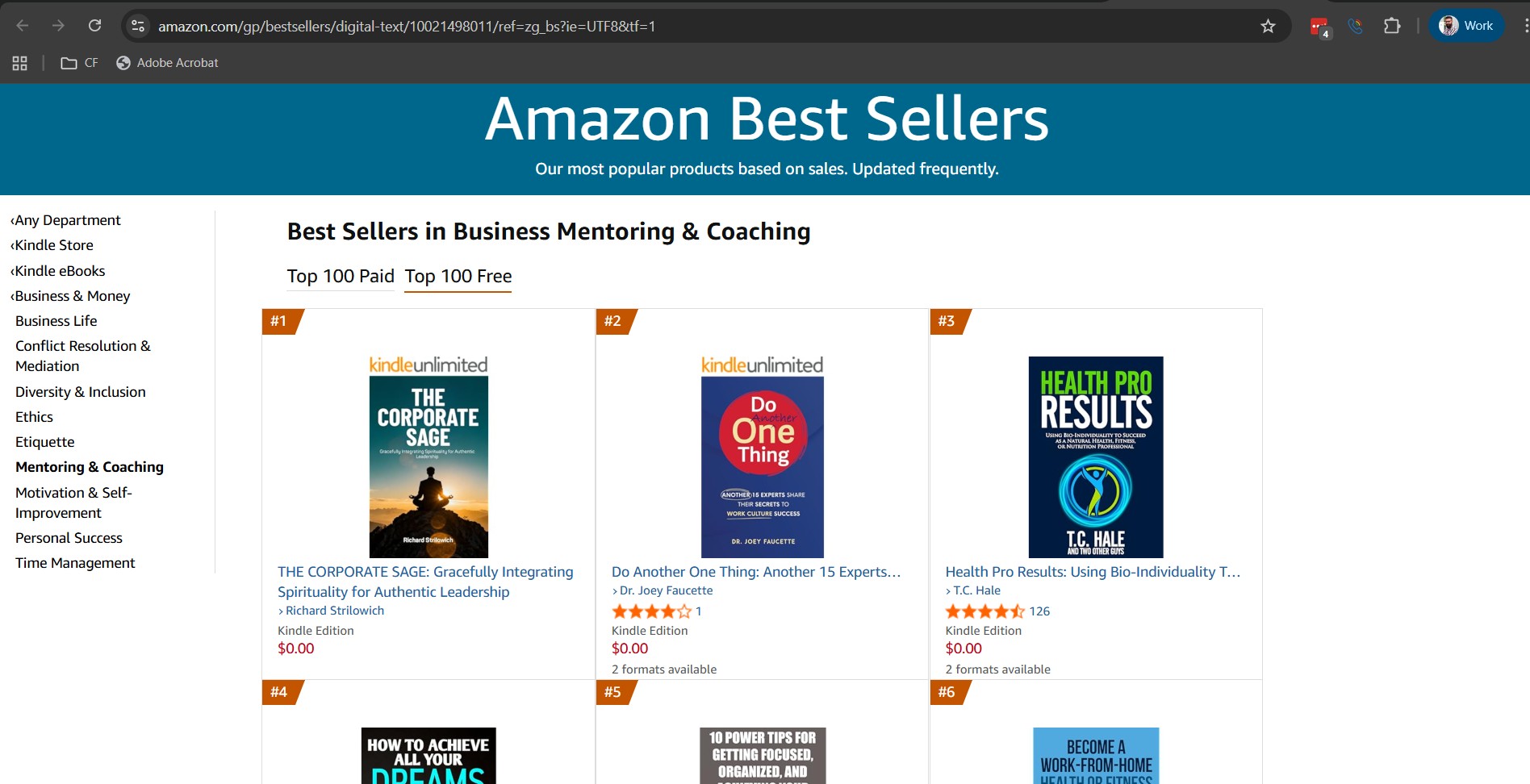Open the Extensions puzzle piece icon
Screen dimensions: 1530x784
[1392, 26]
